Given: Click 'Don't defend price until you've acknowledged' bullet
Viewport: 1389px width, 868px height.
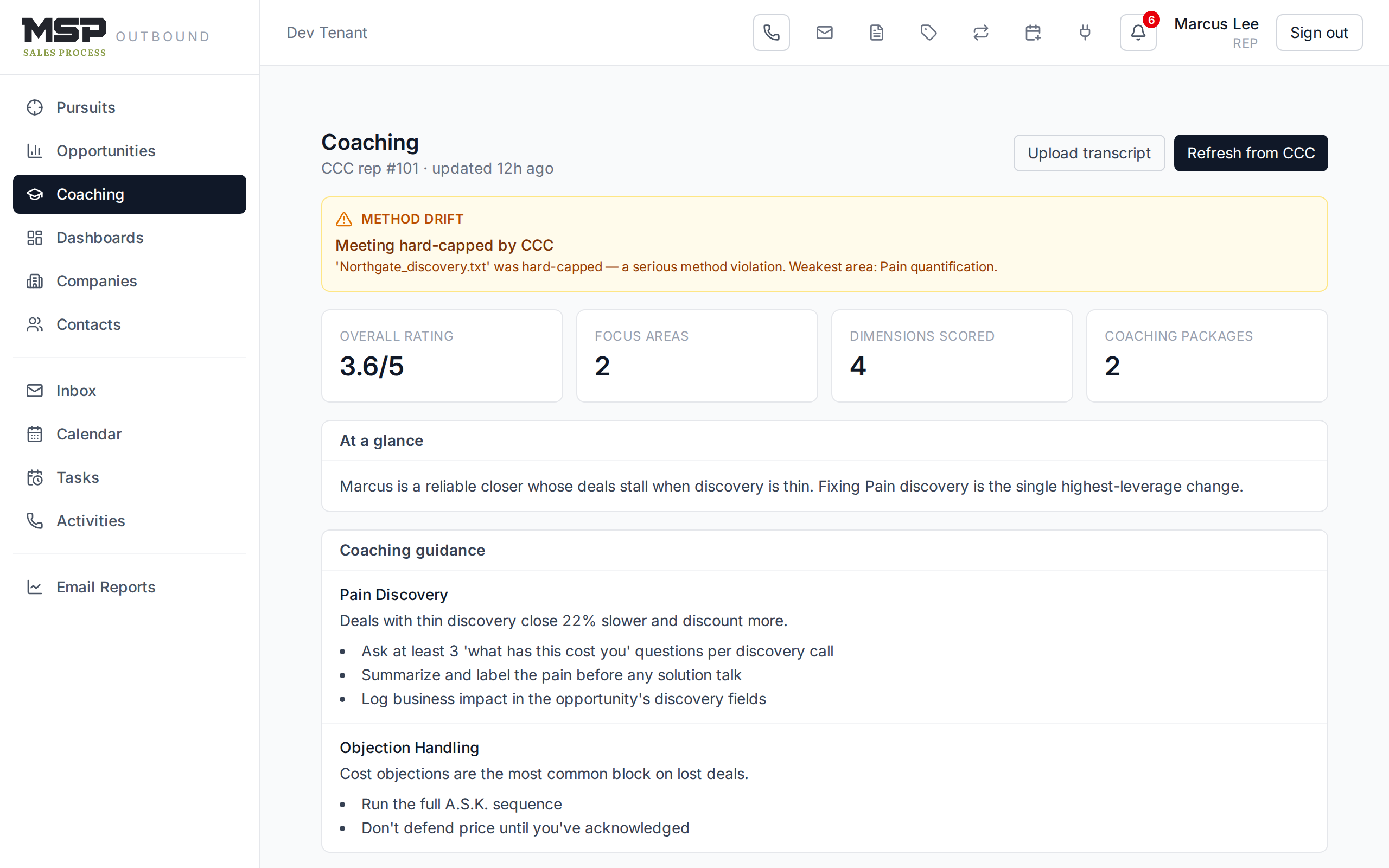Looking at the screenshot, I should 525,828.
